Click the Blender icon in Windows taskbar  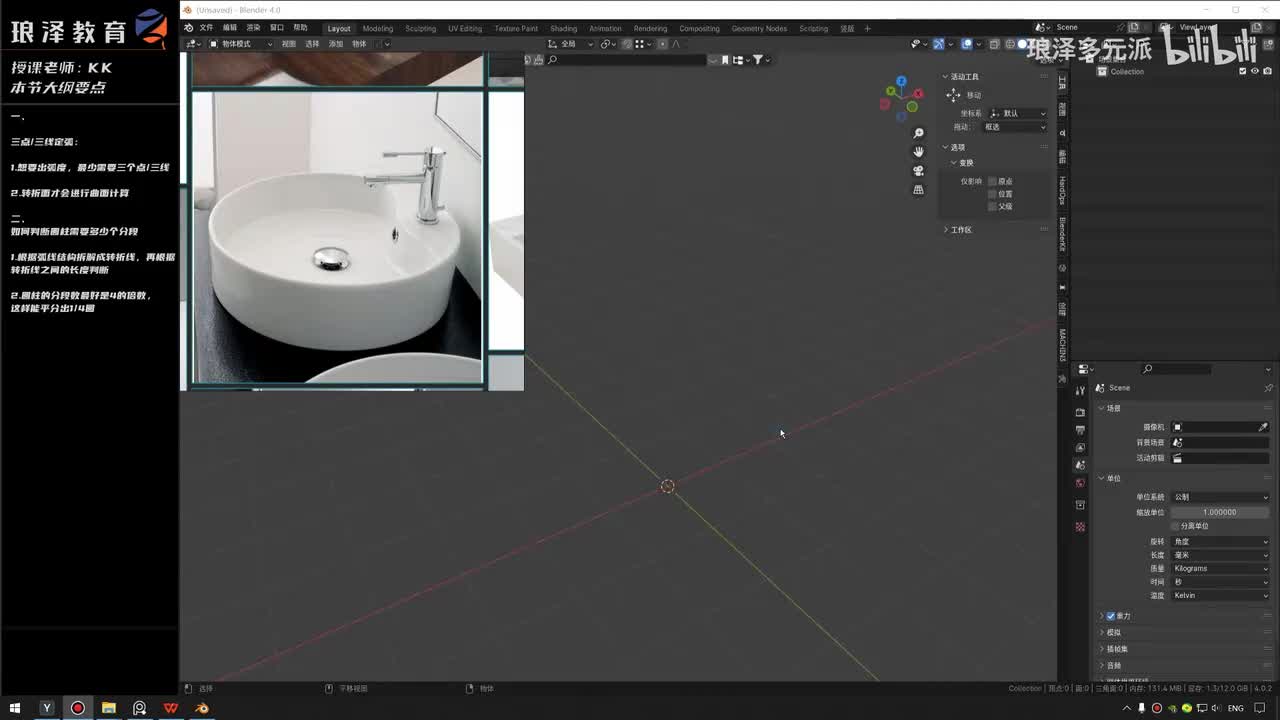point(202,708)
